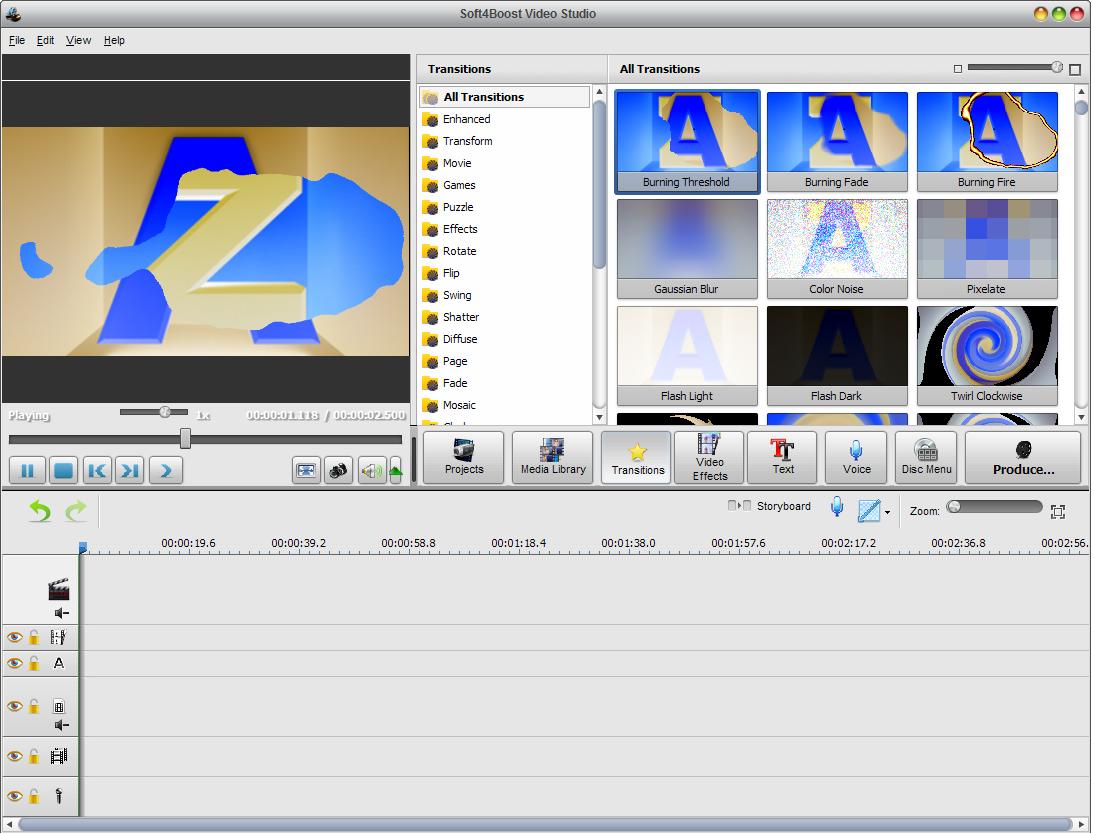Click the Projects button
This screenshot has height=834, width=1094.
463,458
